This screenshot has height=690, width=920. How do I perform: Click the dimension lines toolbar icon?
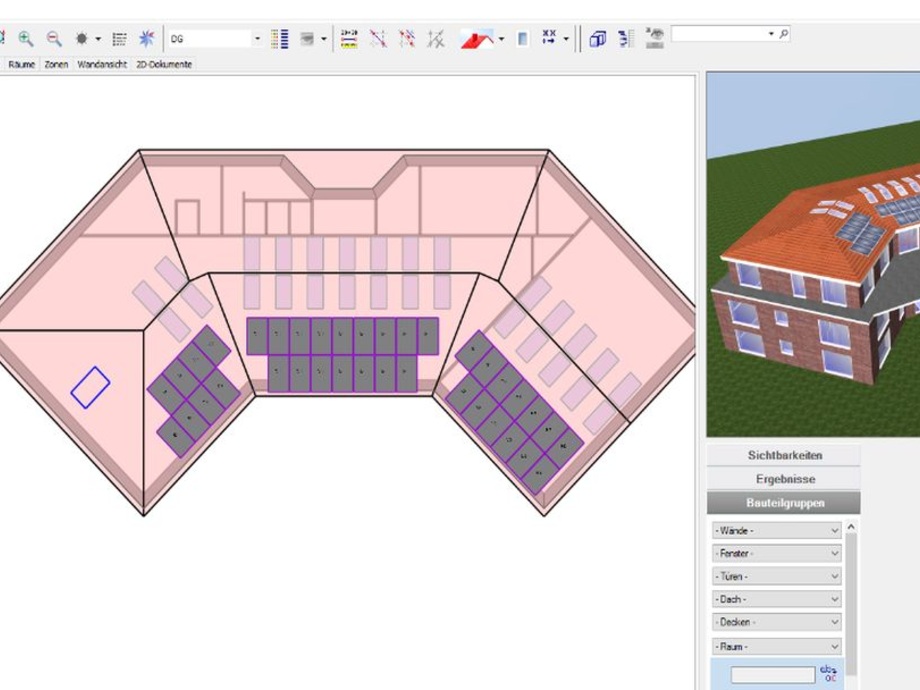point(349,39)
